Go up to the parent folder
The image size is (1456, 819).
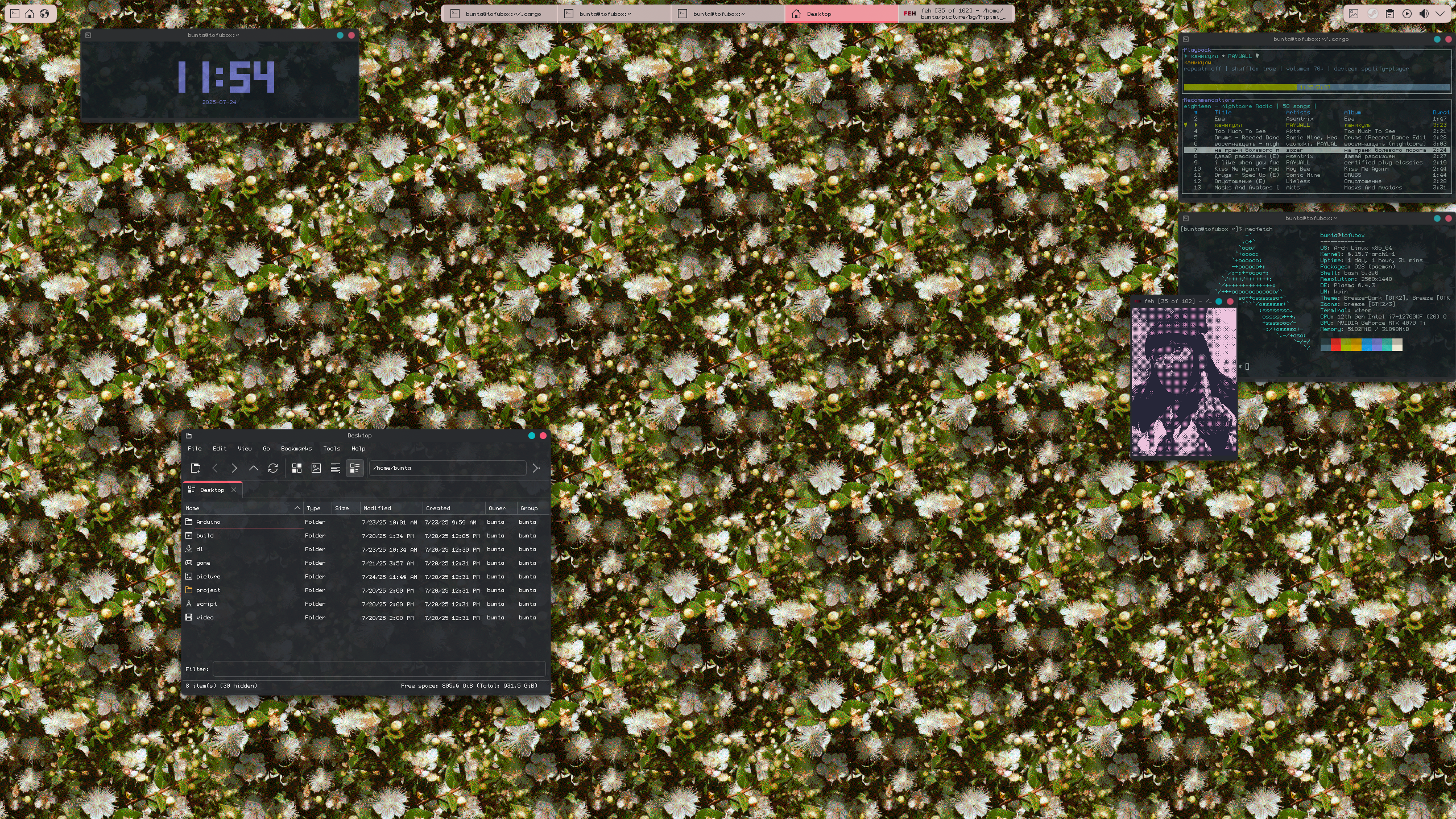click(x=254, y=468)
